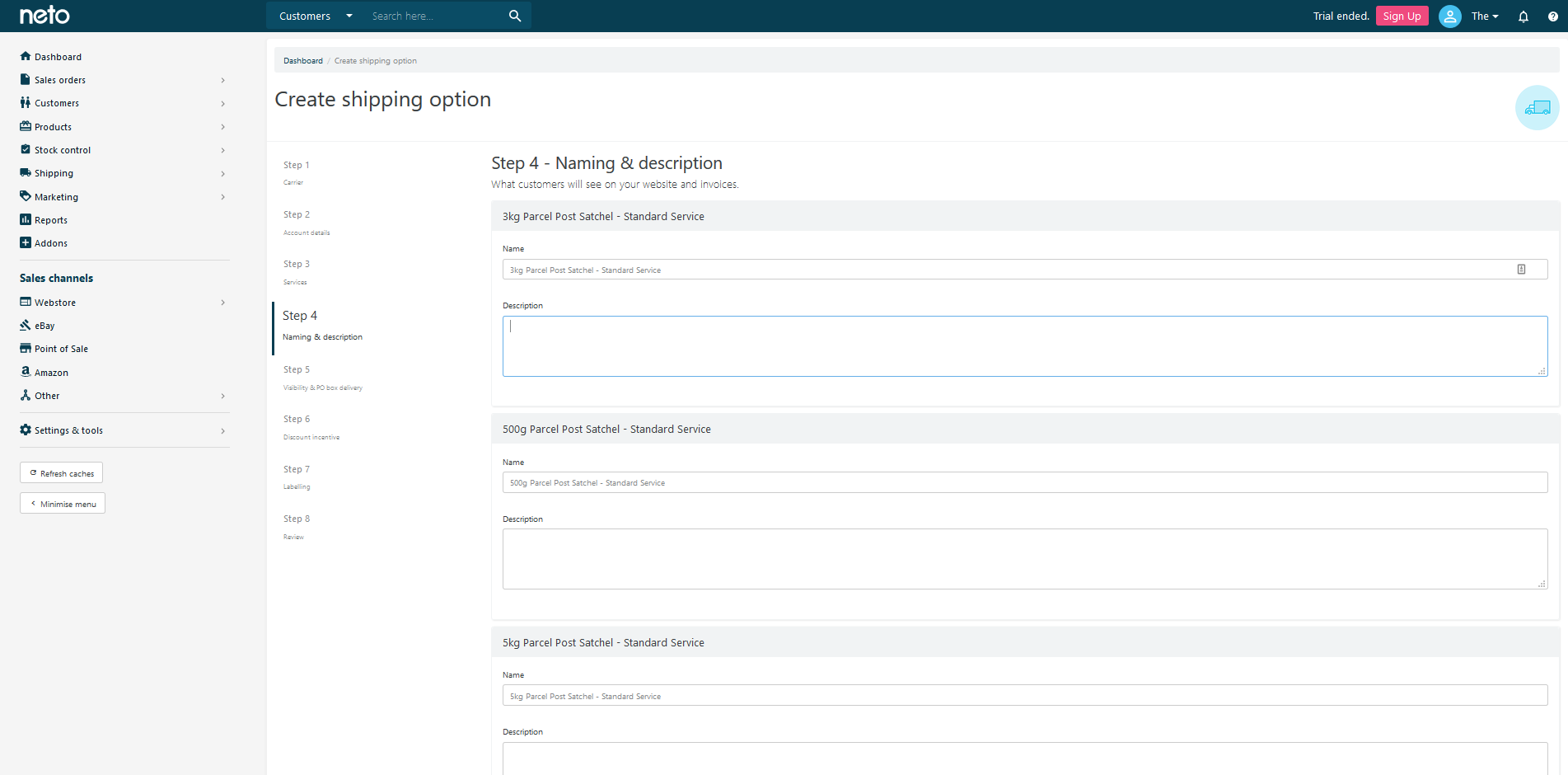Open the Customers search scope dropdown
The width and height of the screenshot is (1568, 775).
[x=316, y=16]
